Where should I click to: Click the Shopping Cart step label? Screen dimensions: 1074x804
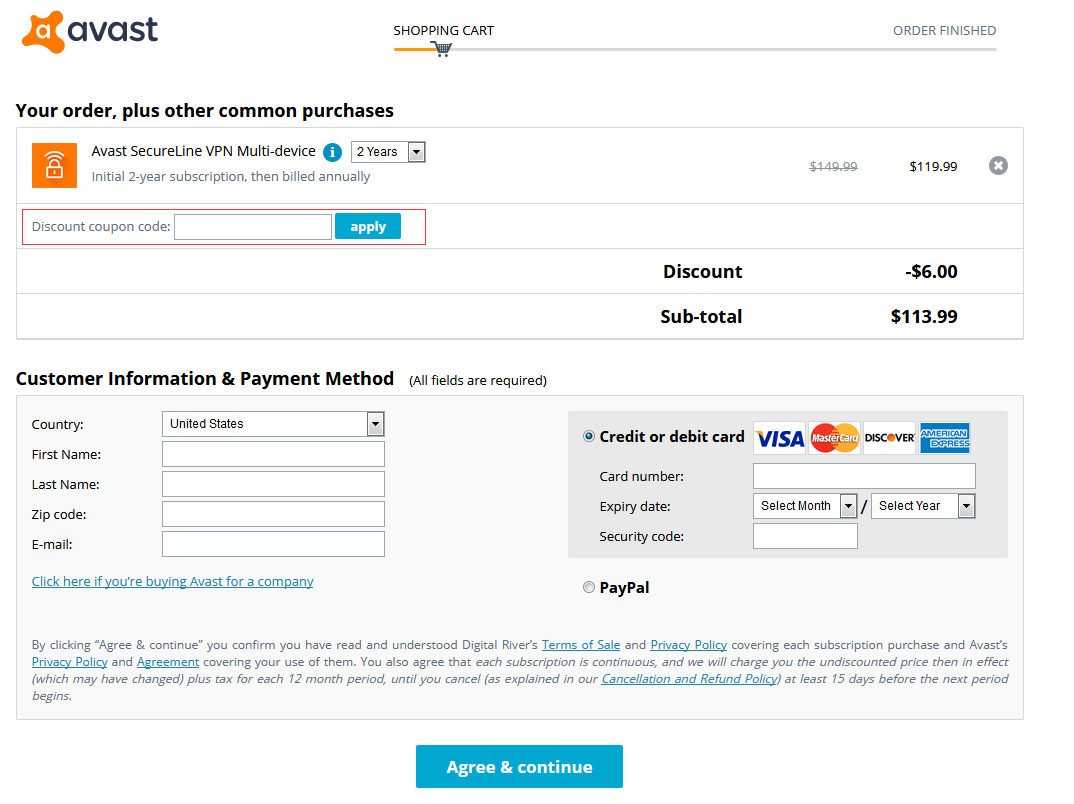(x=443, y=31)
